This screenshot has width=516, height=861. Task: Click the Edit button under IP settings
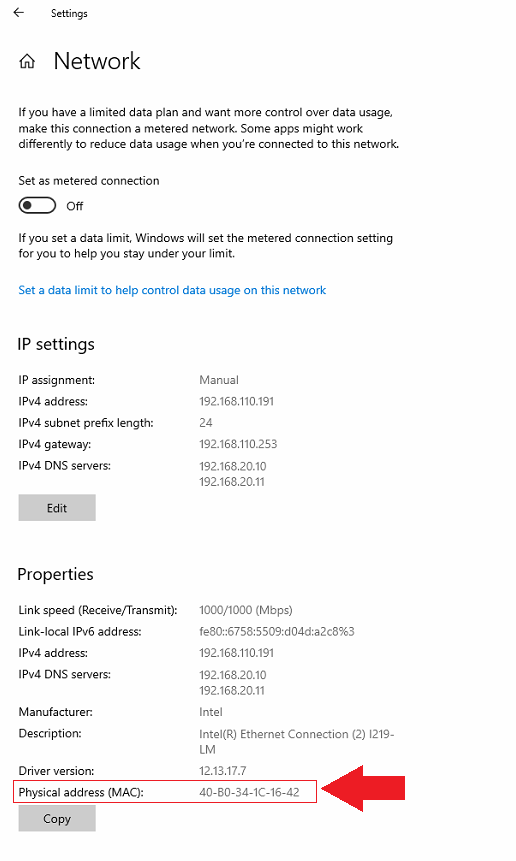tap(57, 508)
